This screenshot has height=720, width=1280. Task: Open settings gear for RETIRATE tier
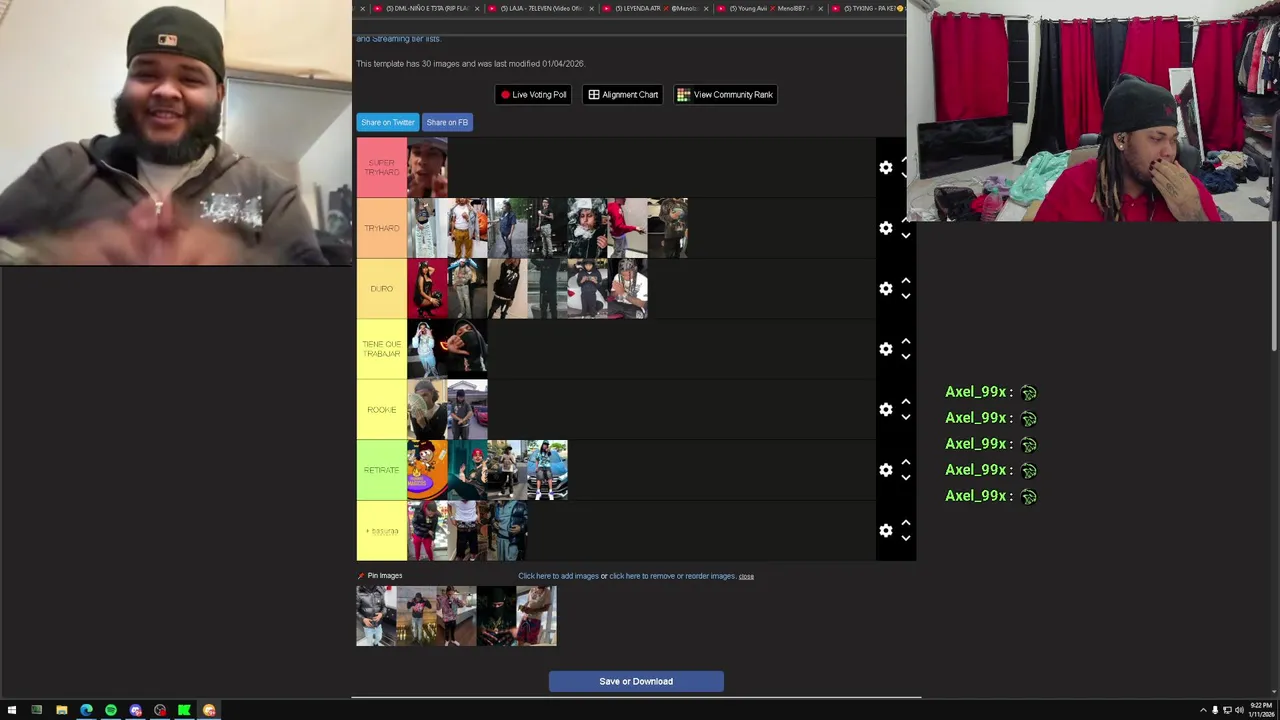point(886,470)
